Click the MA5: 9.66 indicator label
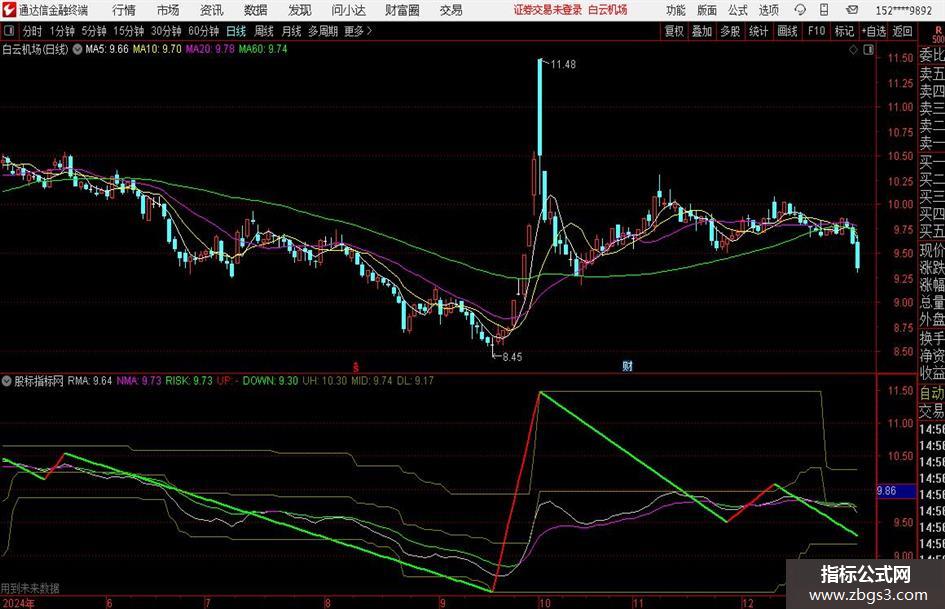This screenshot has width=945, height=609. coord(107,49)
